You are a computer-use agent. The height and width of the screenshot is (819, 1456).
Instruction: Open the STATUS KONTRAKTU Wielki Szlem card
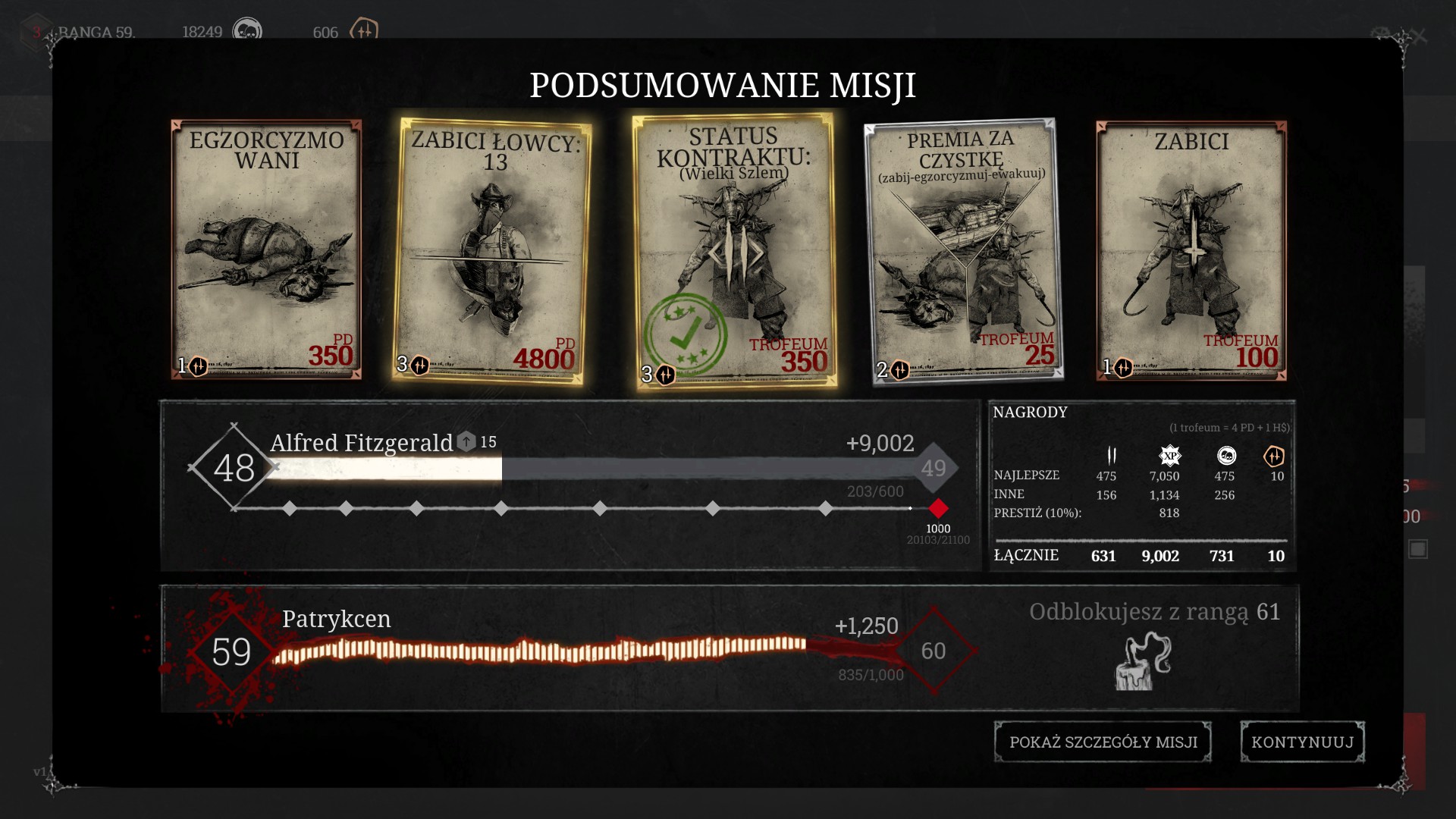coord(734,251)
